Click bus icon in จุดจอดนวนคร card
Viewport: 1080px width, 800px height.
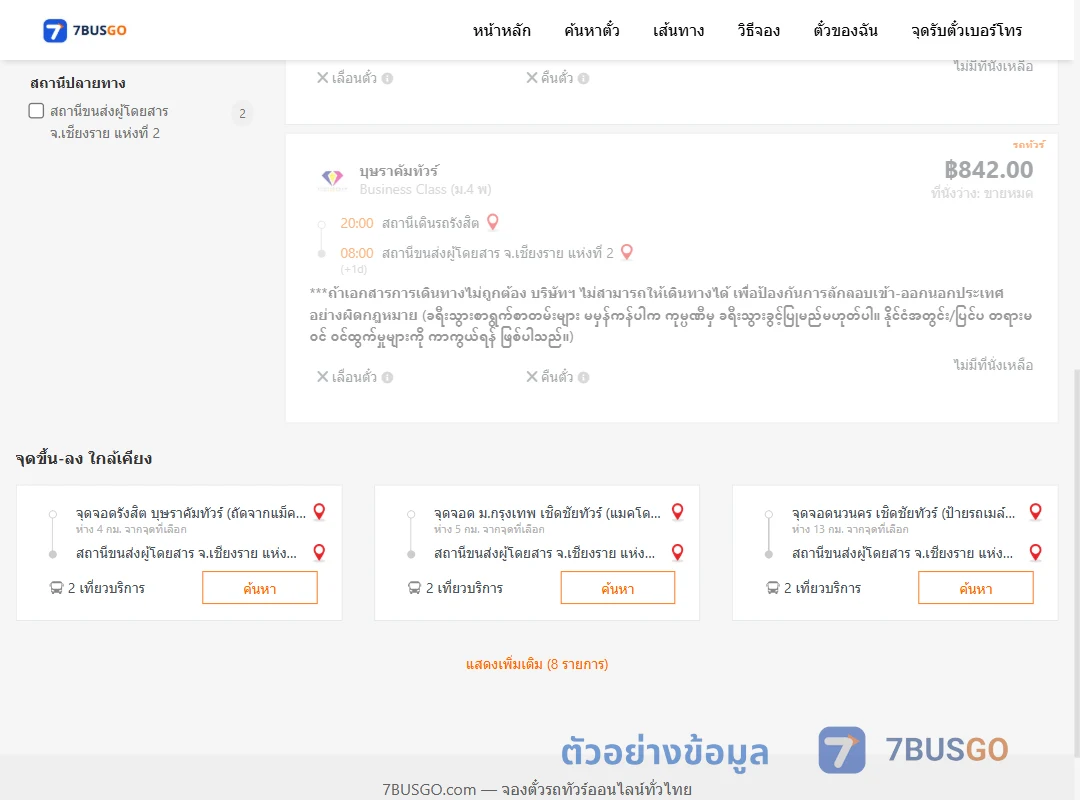click(x=773, y=588)
